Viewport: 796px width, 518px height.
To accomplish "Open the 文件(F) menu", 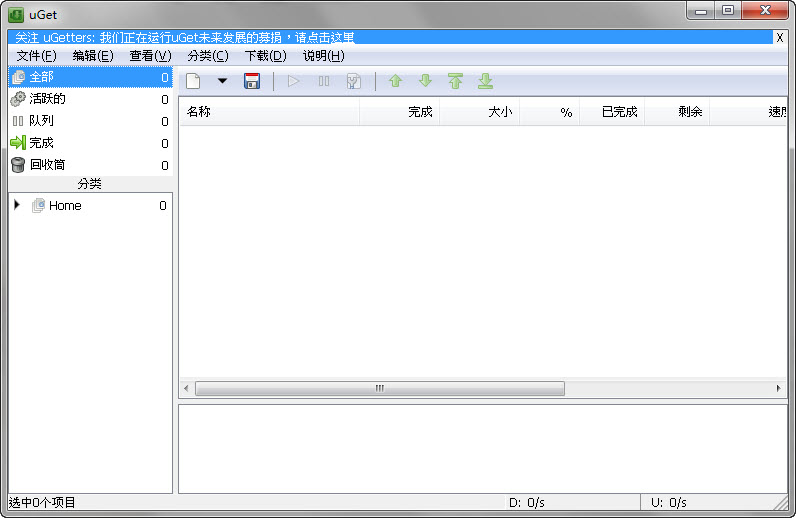I will 36,56.
